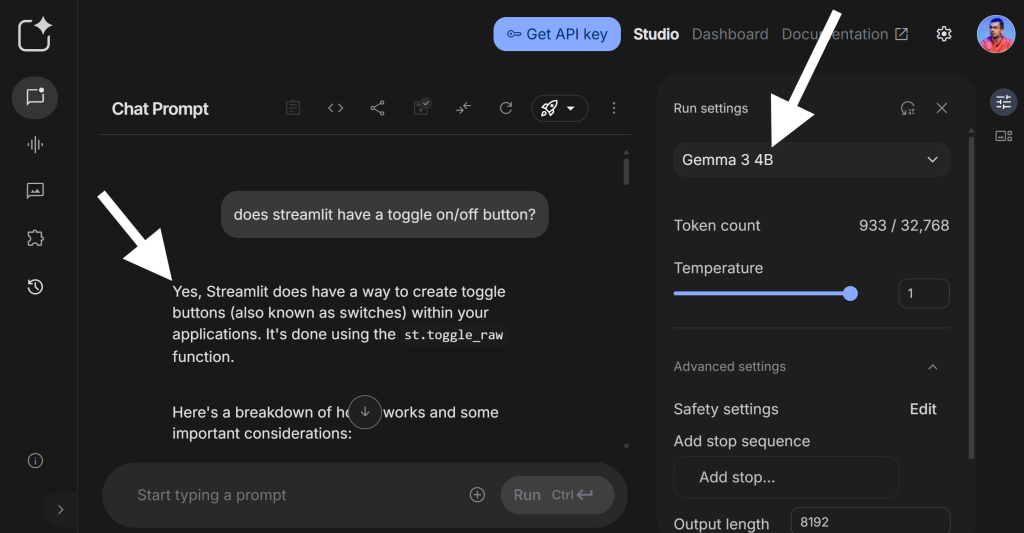Open the three-dot more options menu

pyautogui.click(x=614, y=108)
